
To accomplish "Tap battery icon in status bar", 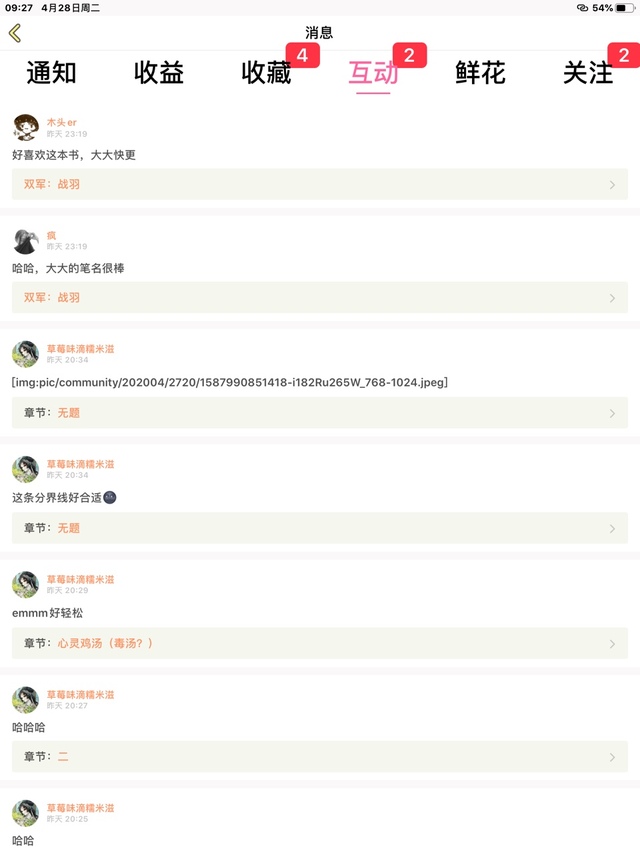I will click(625, 8).
